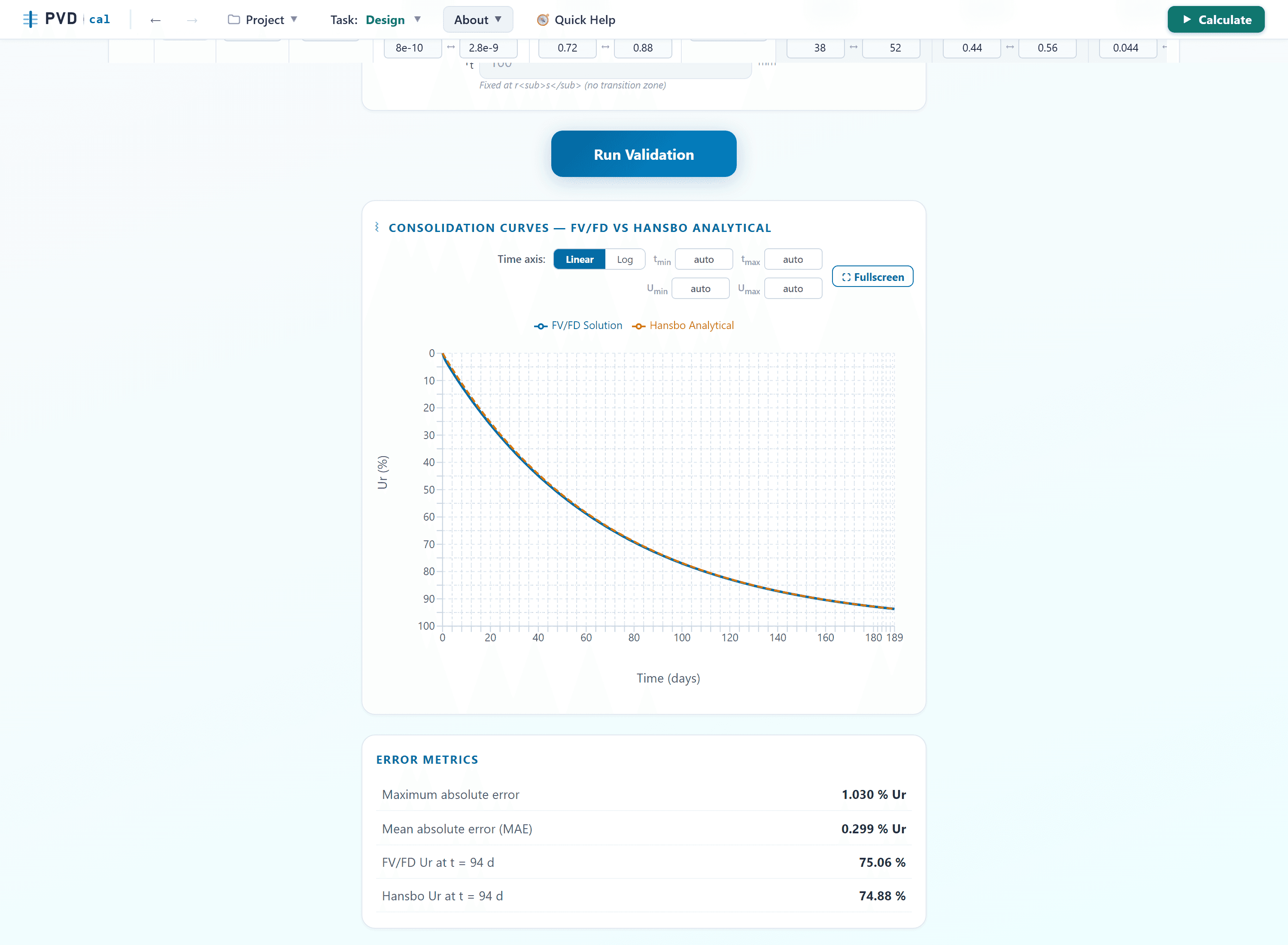Click the 0.299 % Ur value

(x=874, y=828)
